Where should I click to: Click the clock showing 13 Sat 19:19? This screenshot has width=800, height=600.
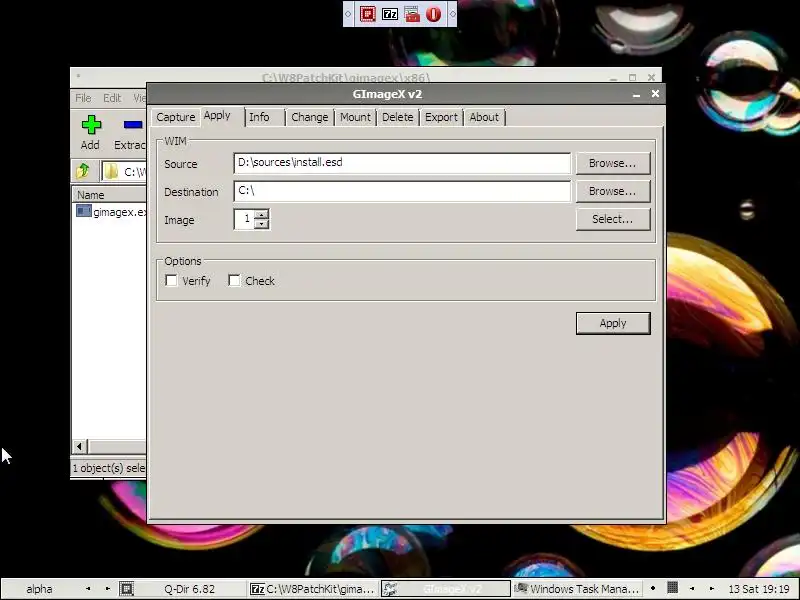coord(759,589)
